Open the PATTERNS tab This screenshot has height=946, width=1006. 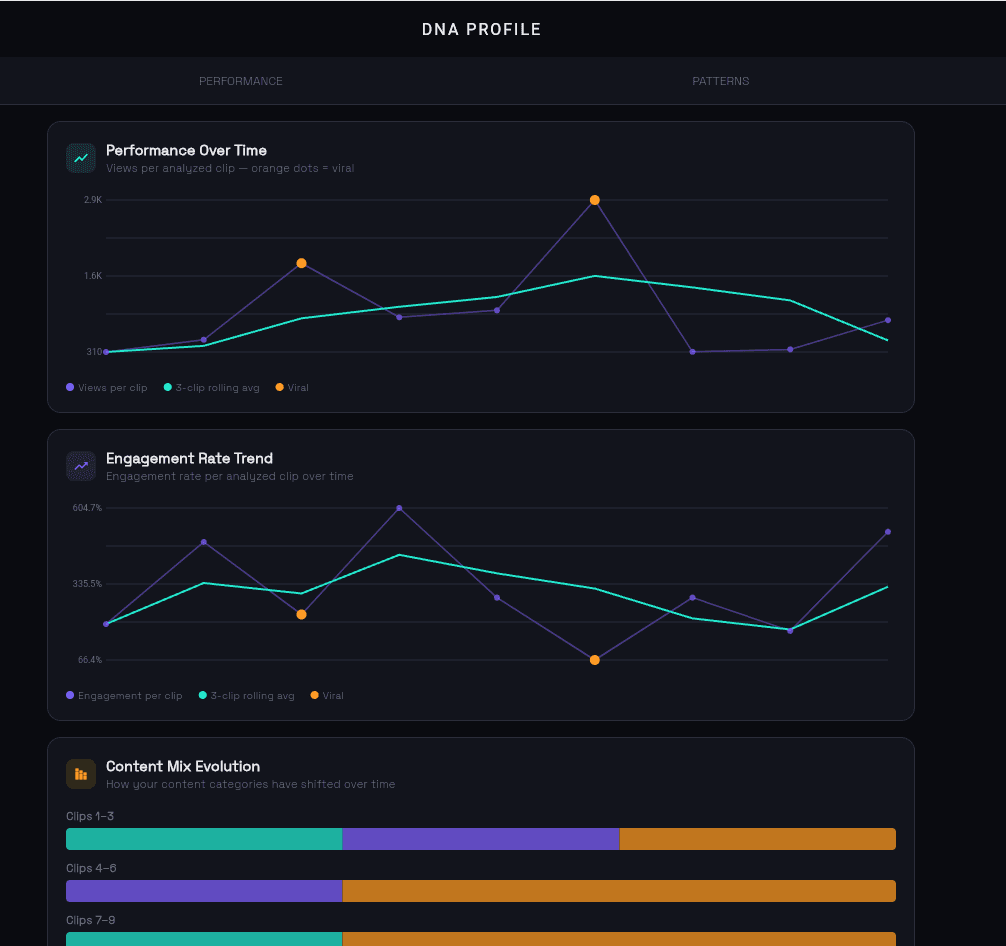(x=720, y=81)
